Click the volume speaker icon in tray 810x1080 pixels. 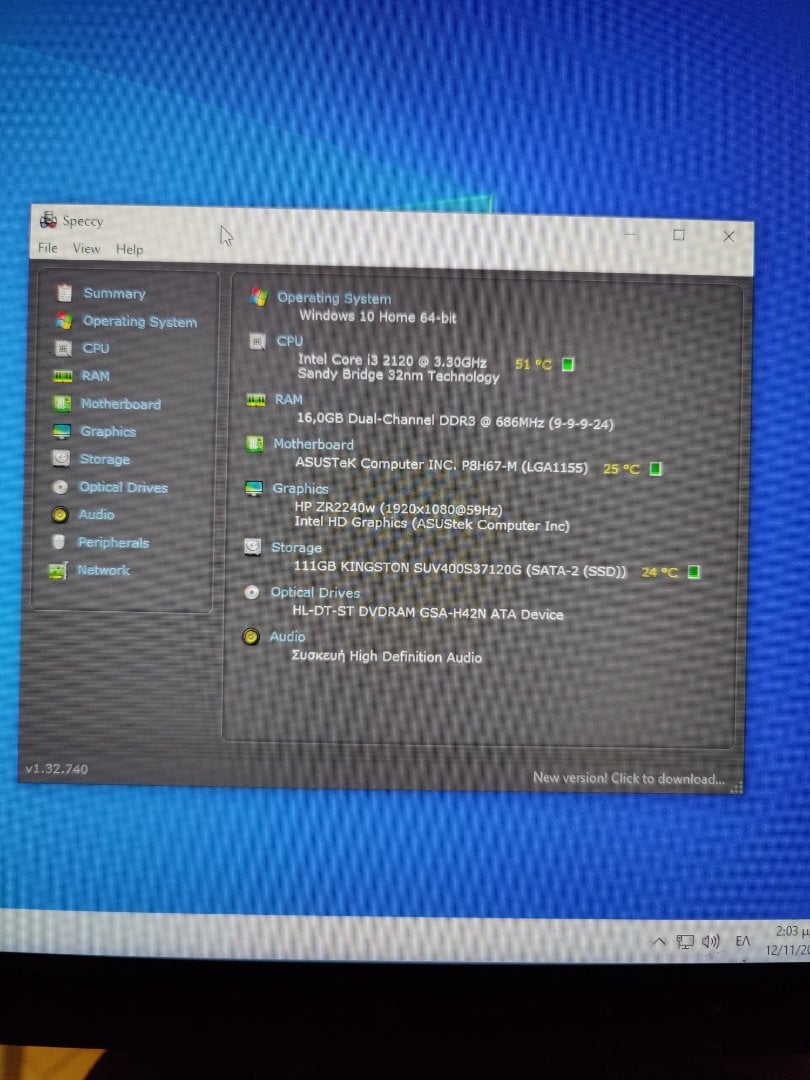tap(710, 942)
